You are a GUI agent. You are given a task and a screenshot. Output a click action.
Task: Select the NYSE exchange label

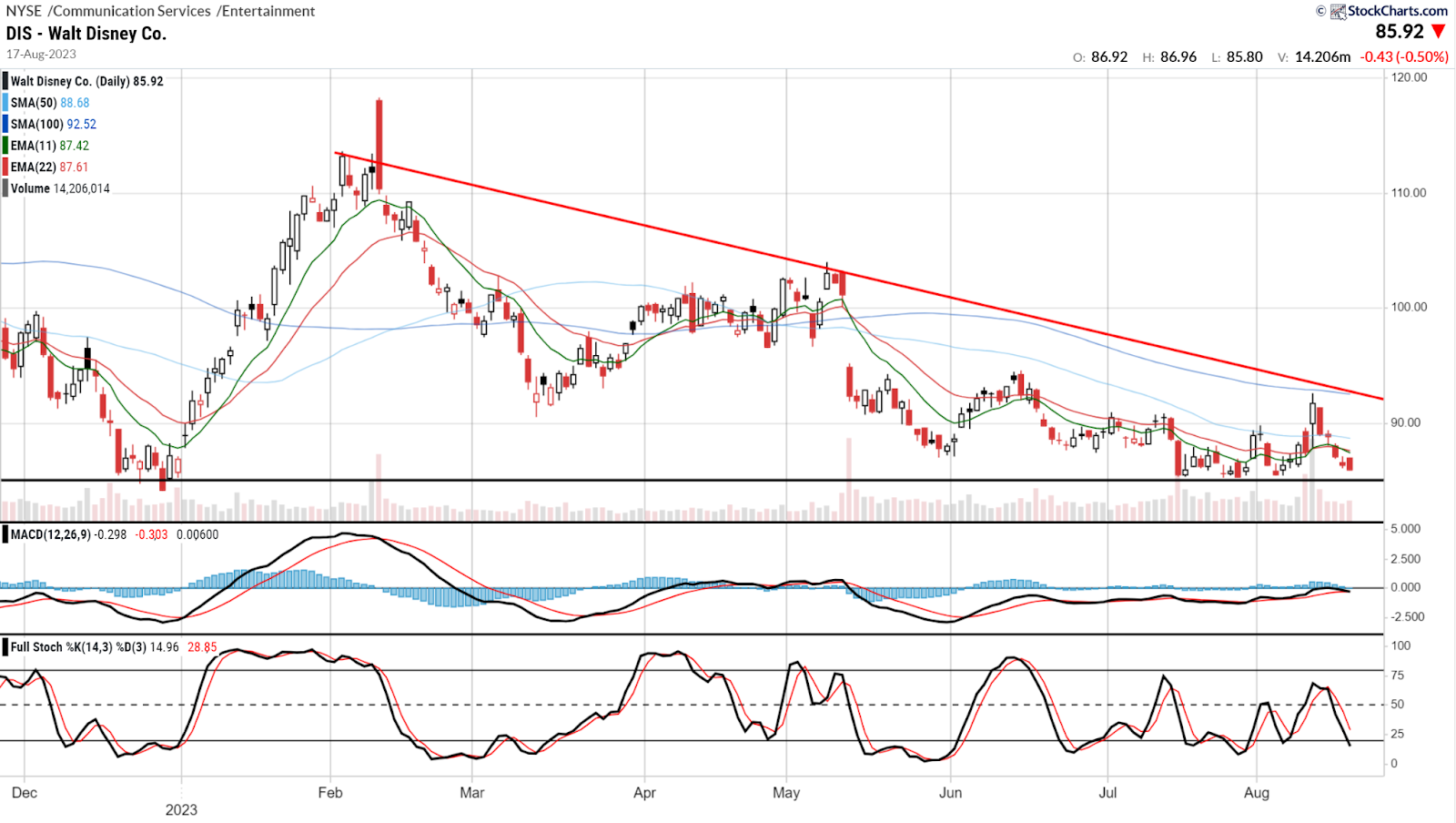coord(24,11)
